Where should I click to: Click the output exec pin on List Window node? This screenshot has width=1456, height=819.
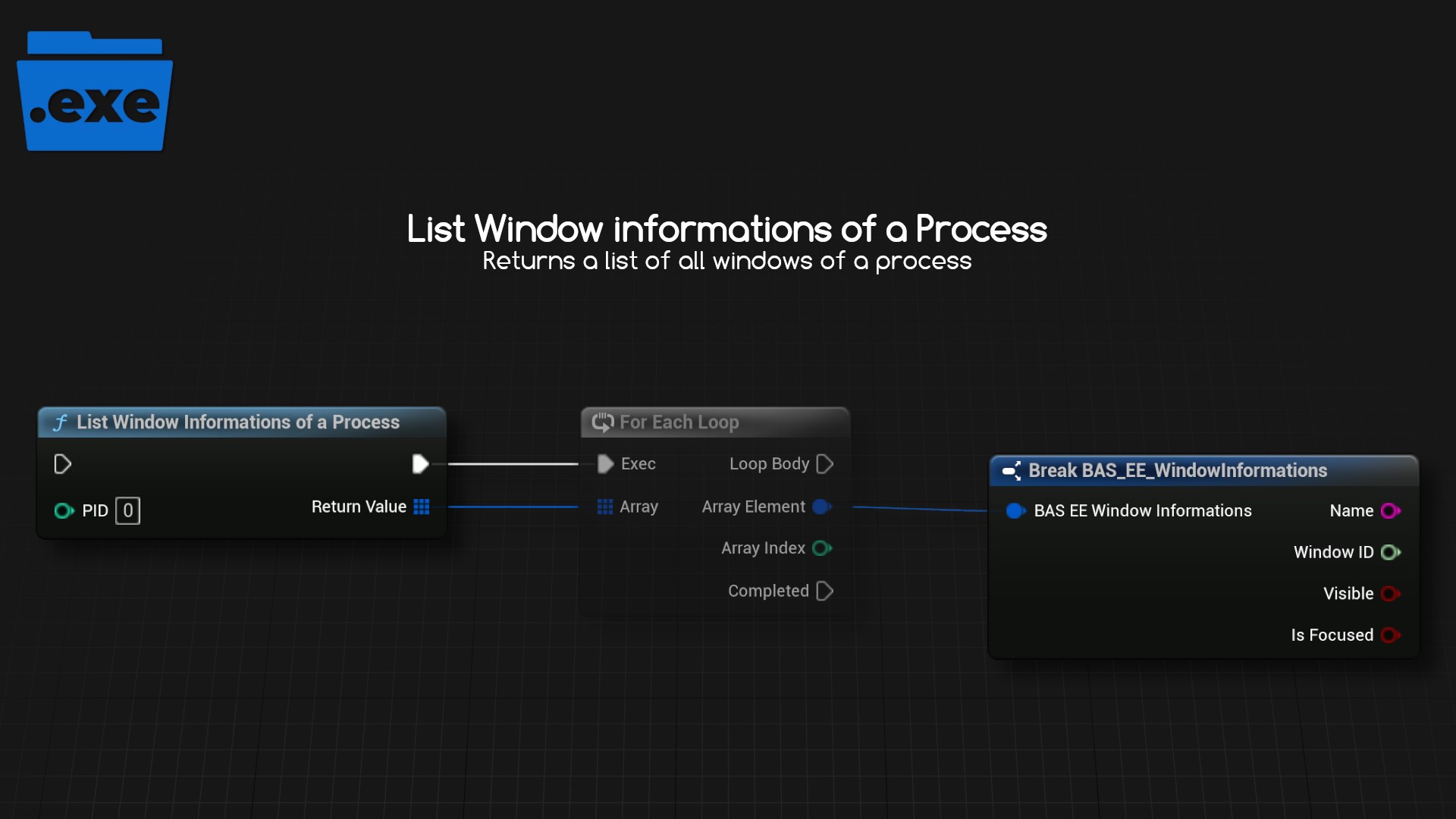point(420,463)
